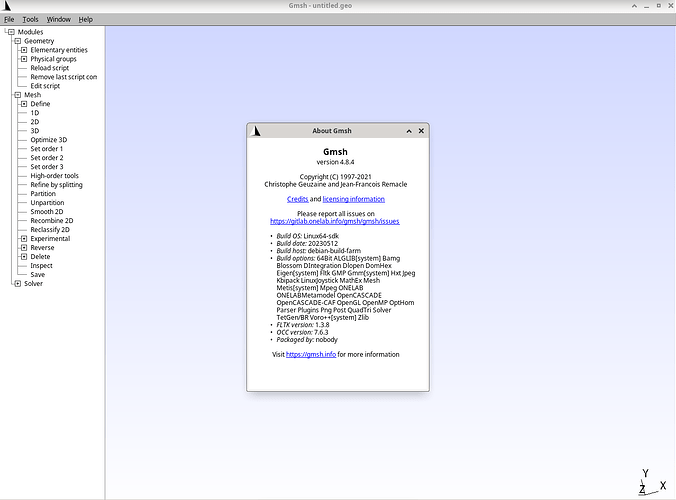Open the Help menu
The height and width of the screenshot is (500, 676).
[86, 19]
